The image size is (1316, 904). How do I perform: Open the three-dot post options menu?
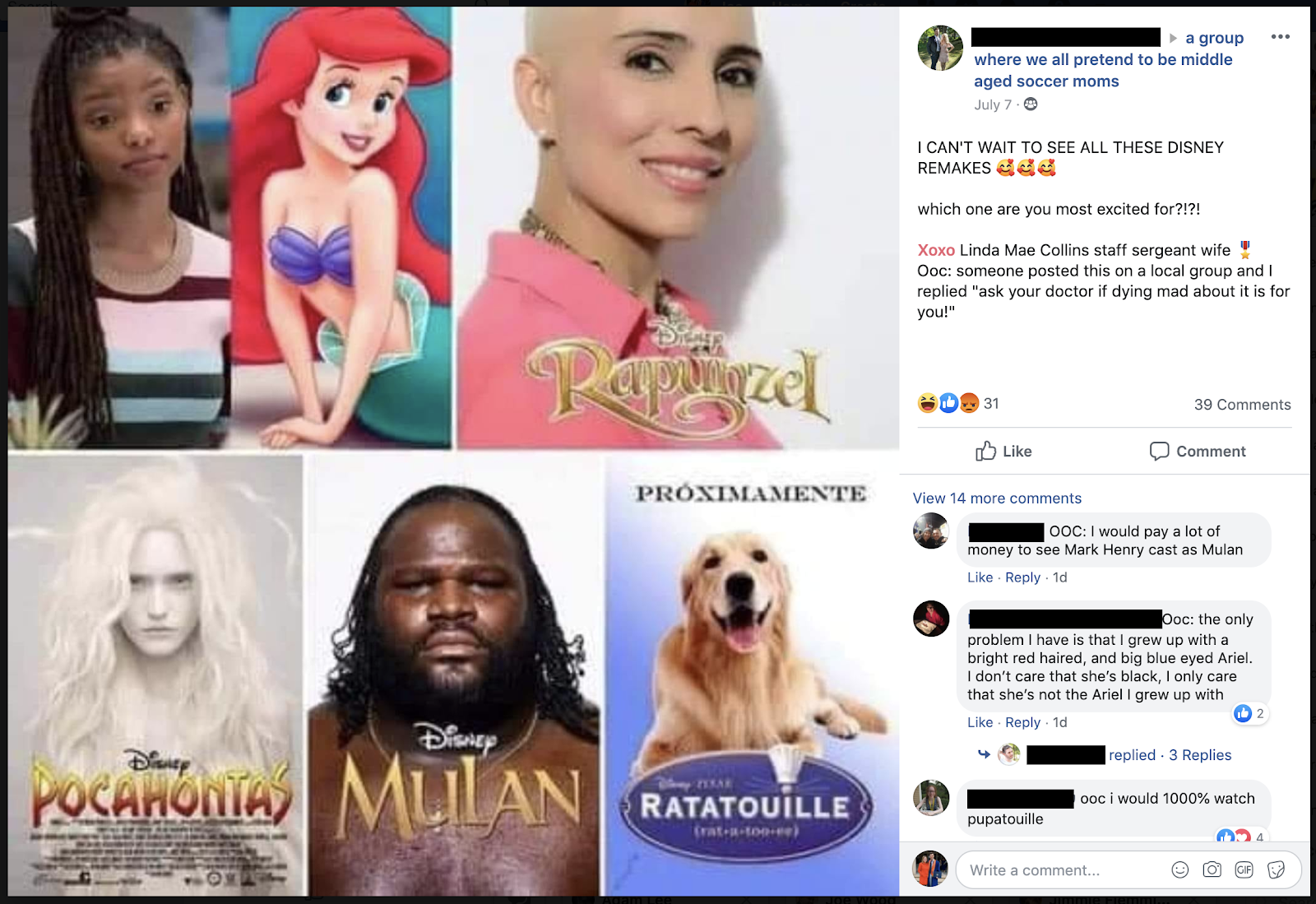click(1280, 37)
